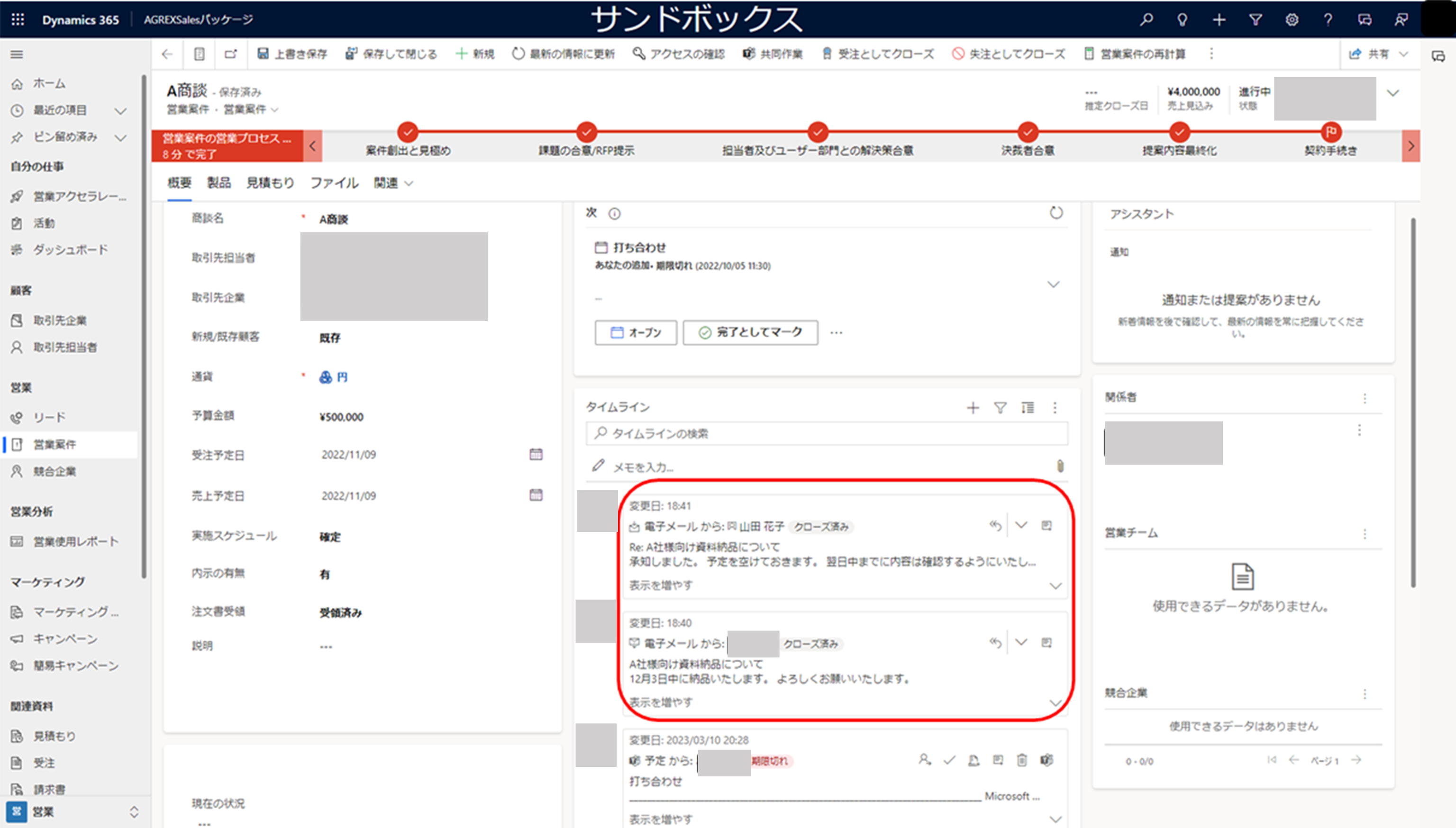Open the app launcher waffle icon
The height and width of the screenshot is (828, 1456).
(x=18, y=19)
